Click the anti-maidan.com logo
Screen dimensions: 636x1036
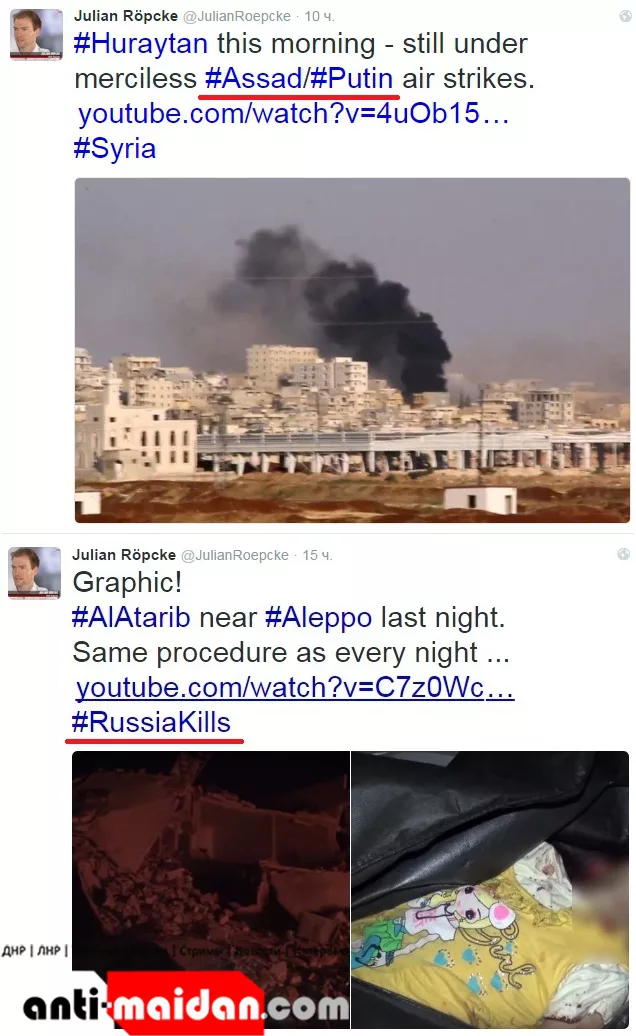click(185, 1004)
